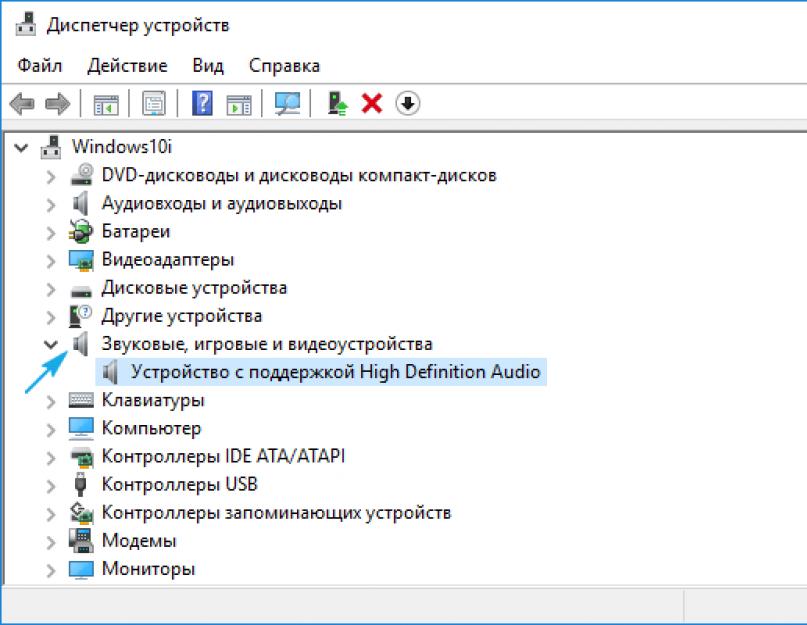
Task: Open Help via blue question mark icon
Action: tap(202, 103)
